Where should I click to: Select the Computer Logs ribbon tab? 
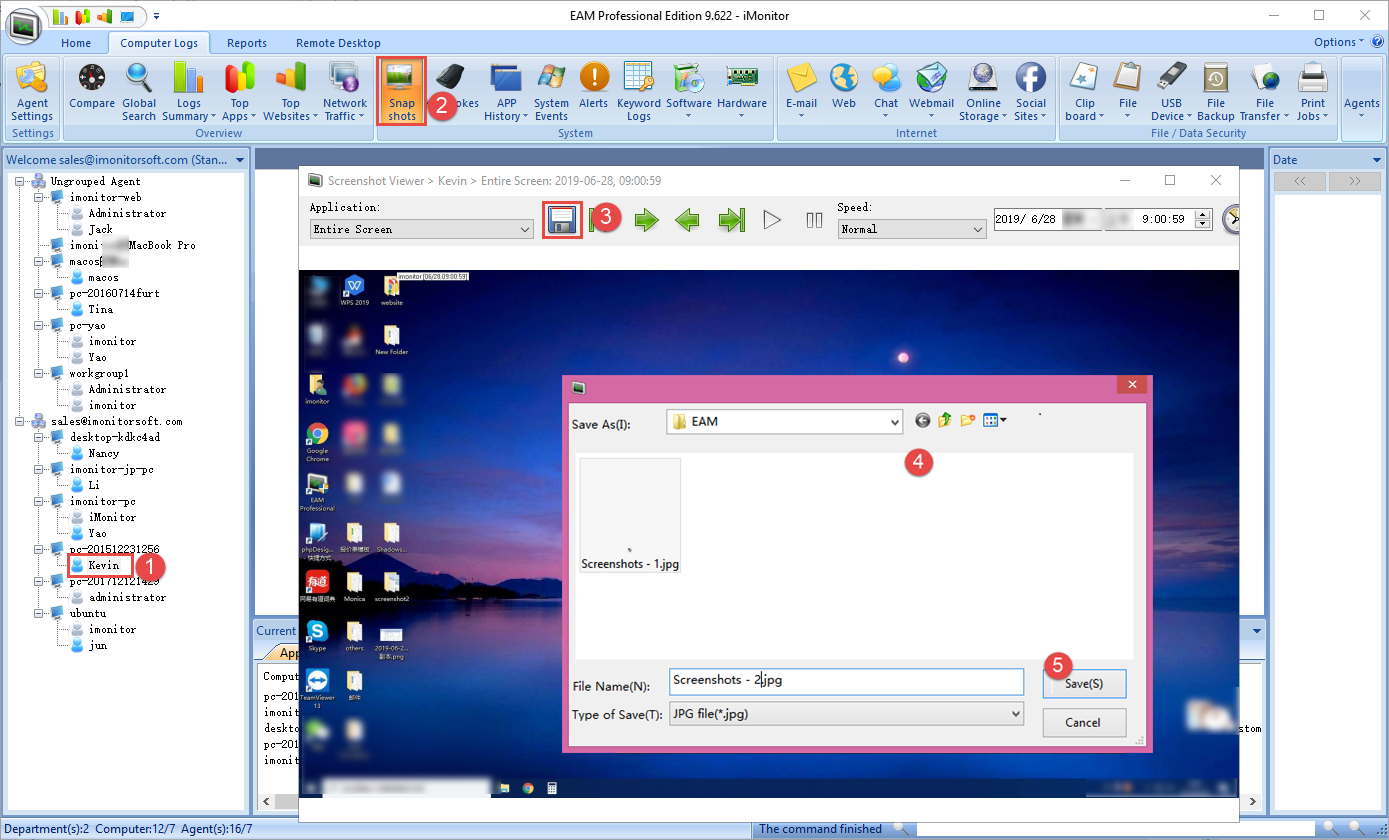[x=160, y=43]
